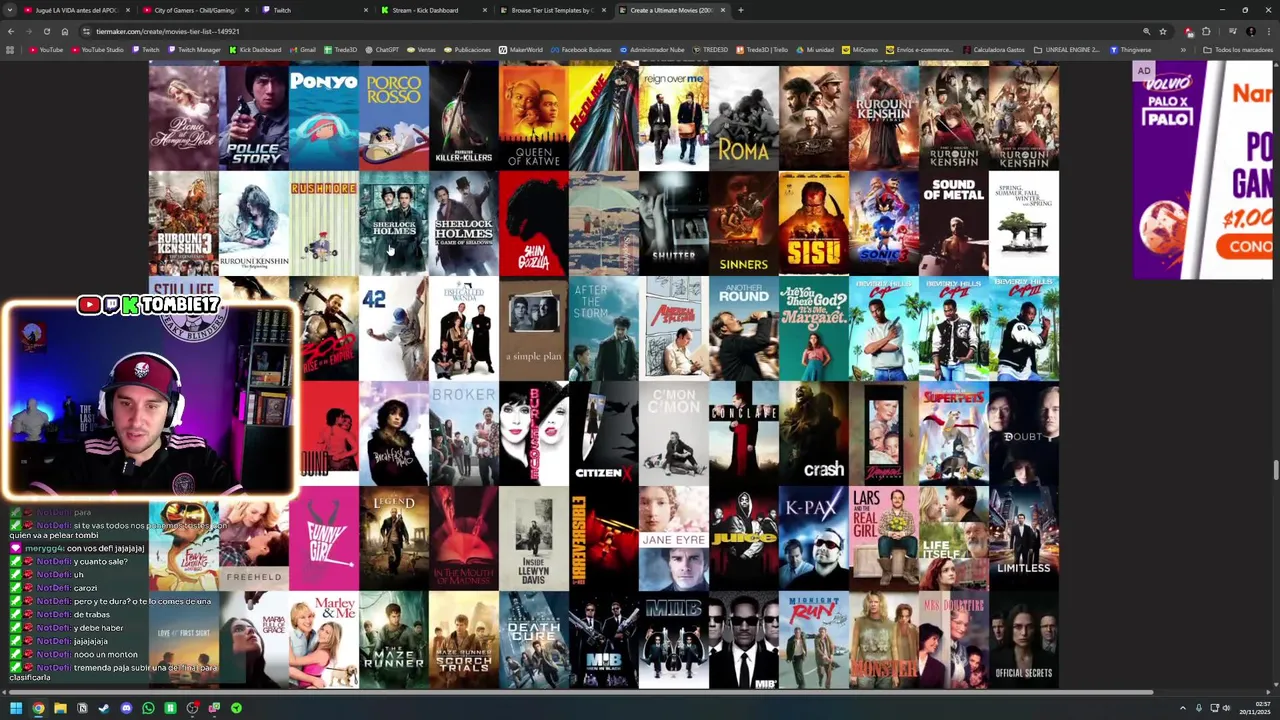
Task: Open the Twitch Manager bookmark
Action: (195, 50)
